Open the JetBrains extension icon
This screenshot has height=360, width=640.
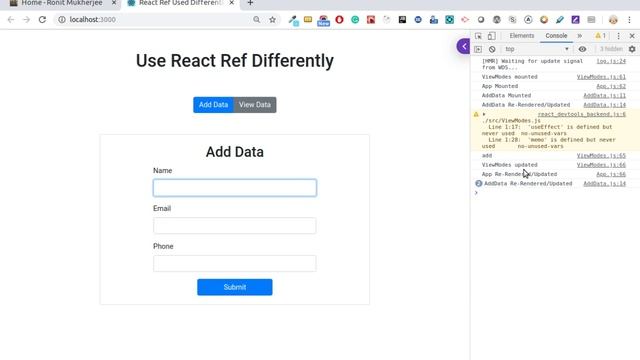point(402,20)
